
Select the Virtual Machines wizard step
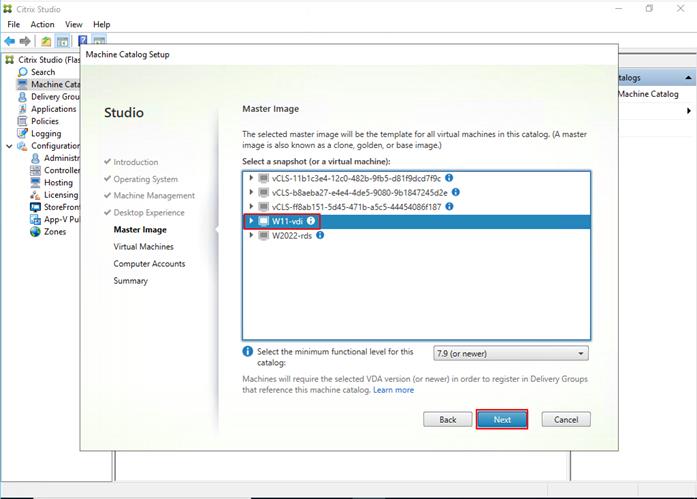click(x=143, y=247)
